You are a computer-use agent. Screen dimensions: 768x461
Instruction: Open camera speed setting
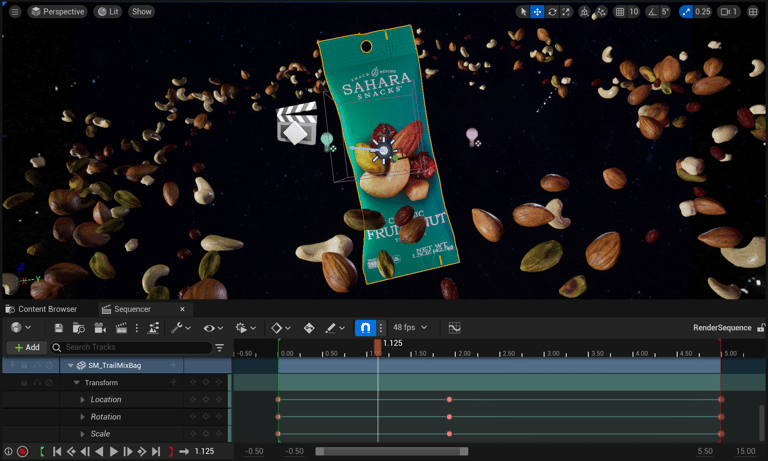pos(729,12)
